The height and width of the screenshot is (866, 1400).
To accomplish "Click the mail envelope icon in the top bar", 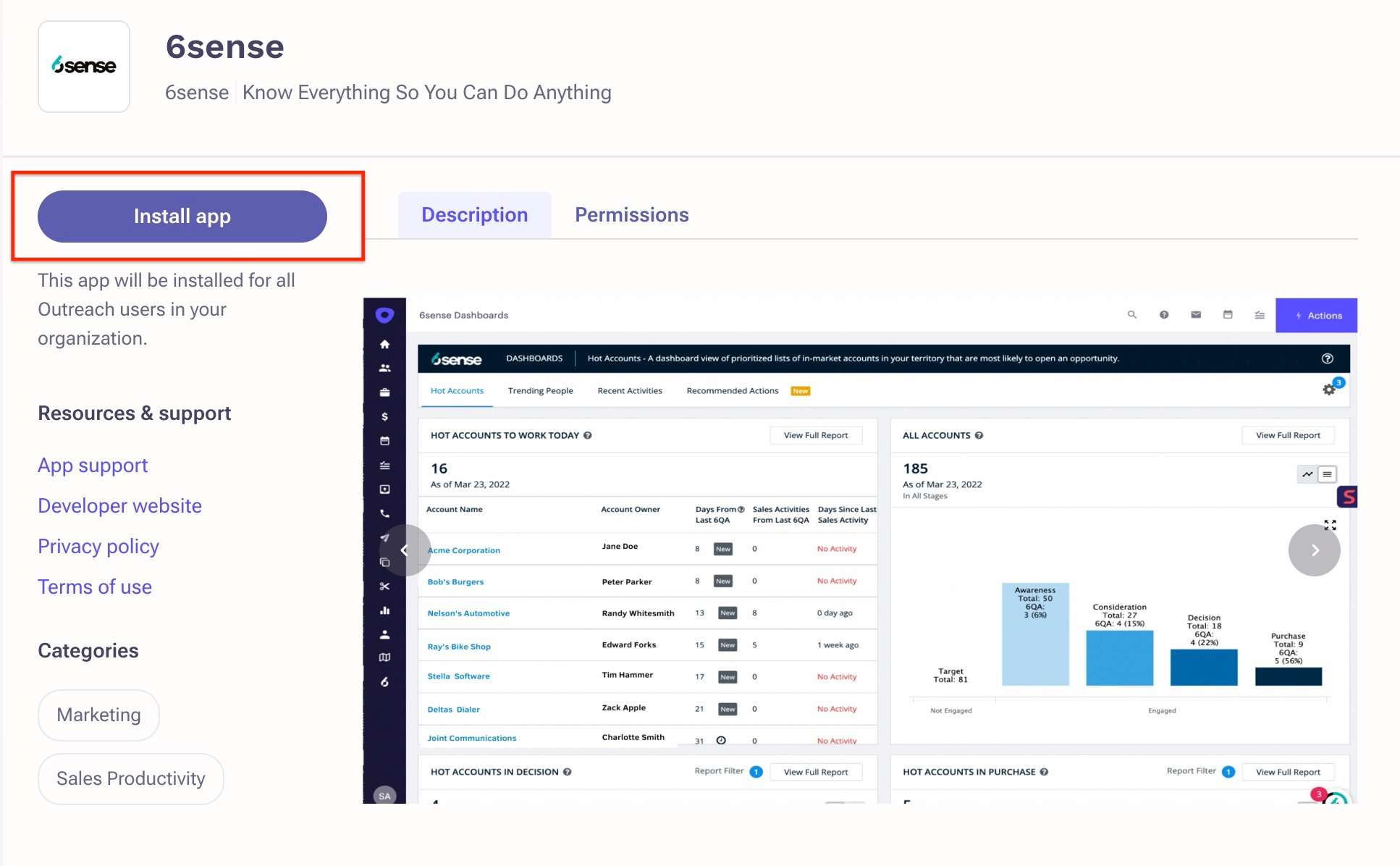I will [1196, 315].
